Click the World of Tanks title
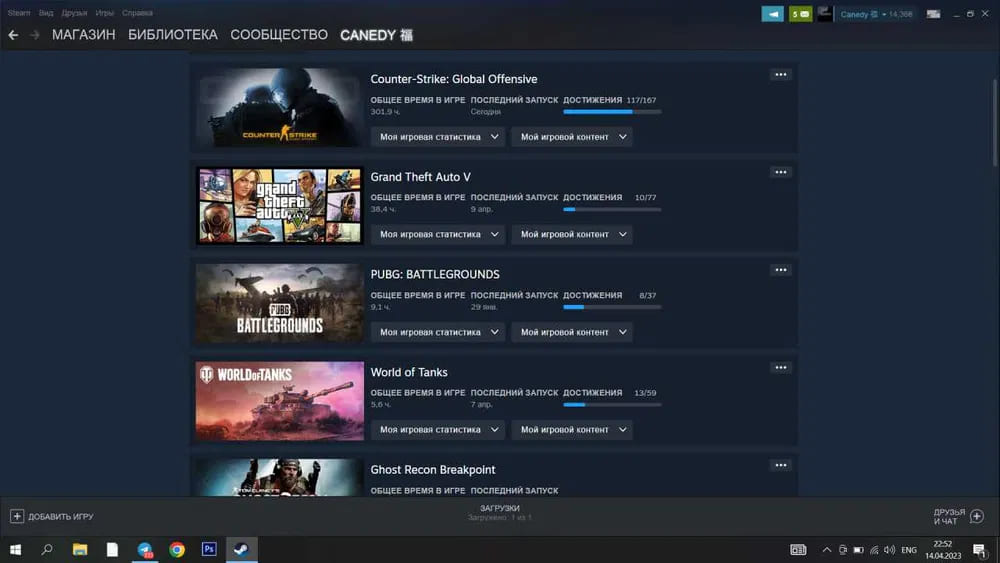The width and height of the screenshot is (1000, 563). [x=409, y=372]
